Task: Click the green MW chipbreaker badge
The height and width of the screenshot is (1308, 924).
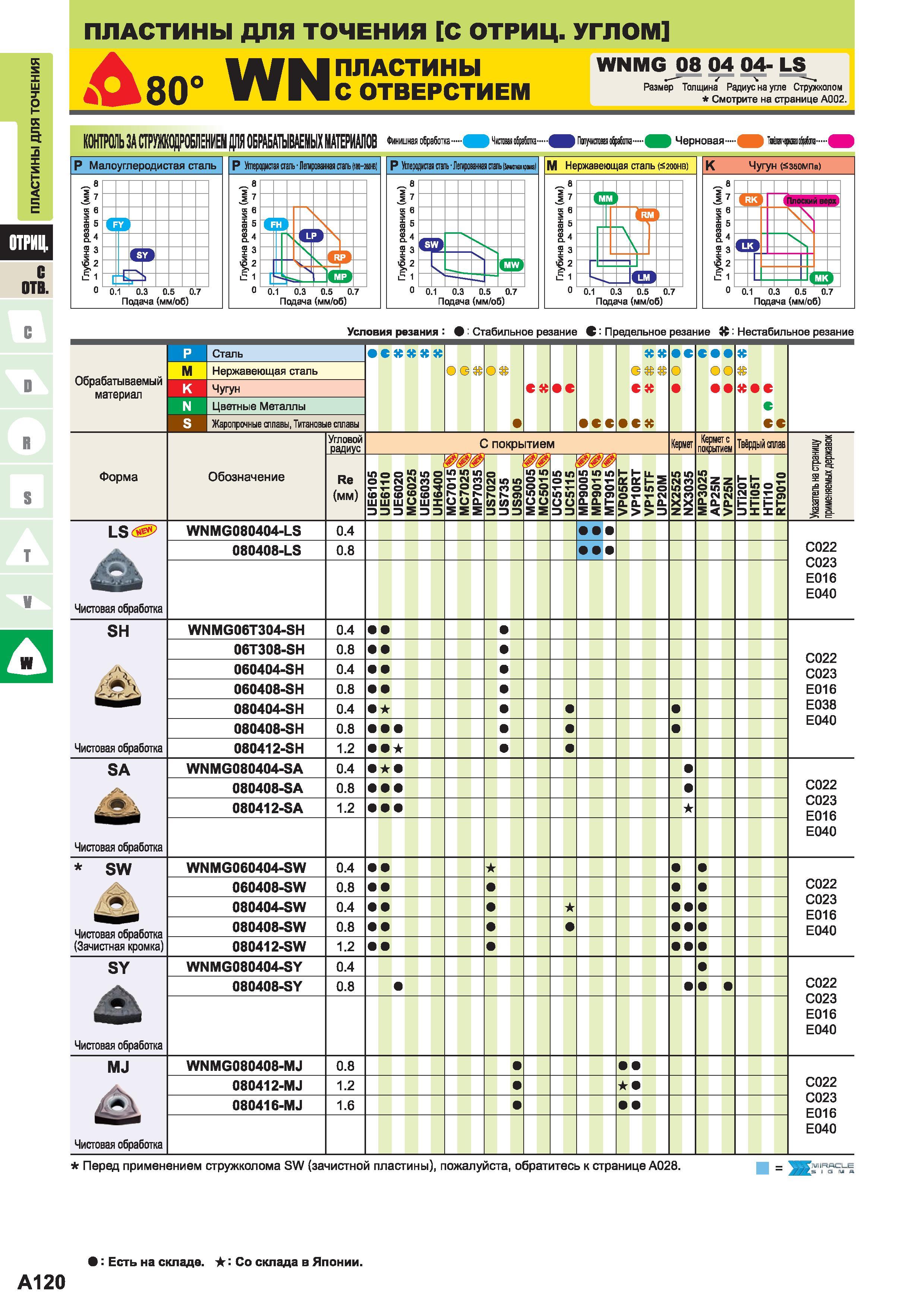Action: pos(512,265)
